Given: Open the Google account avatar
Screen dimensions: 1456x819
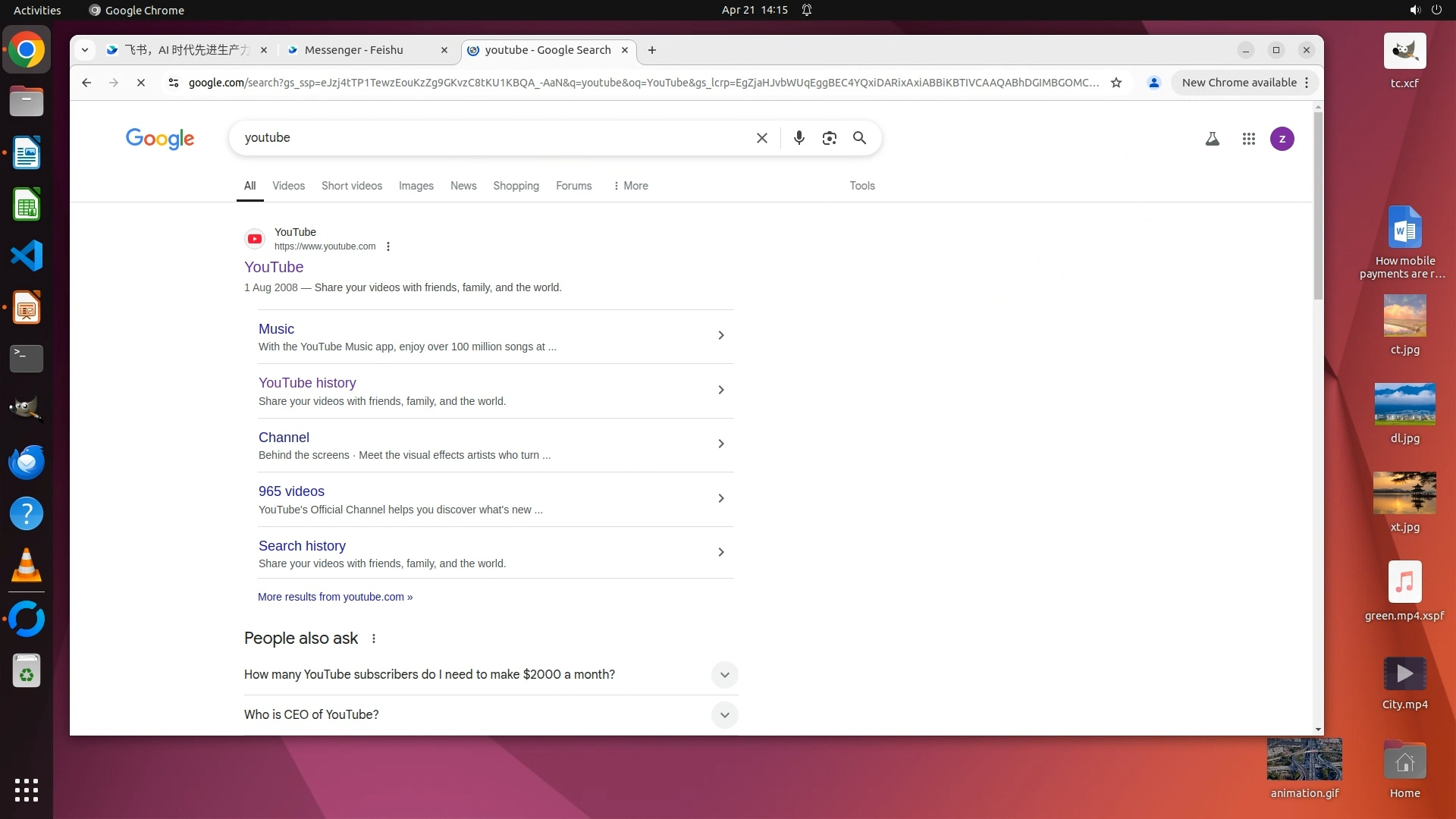Looking at the screenshot, I should (x=1282, y=139).
